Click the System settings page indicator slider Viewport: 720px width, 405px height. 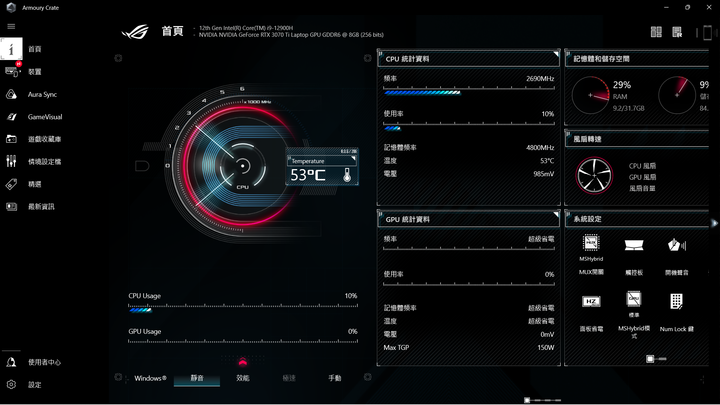tap(656, 359)
